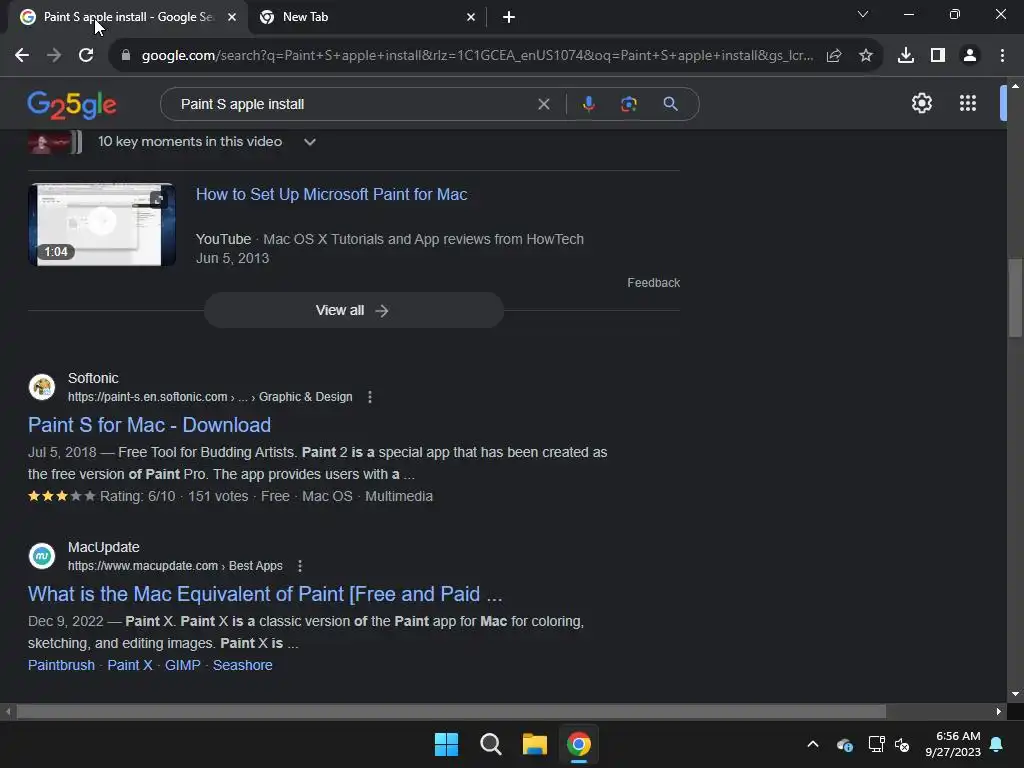Image resolution: width=1024 pixels, height=768 pixels.
Task: Open Google quick settings gear
Action: [921, 103]
